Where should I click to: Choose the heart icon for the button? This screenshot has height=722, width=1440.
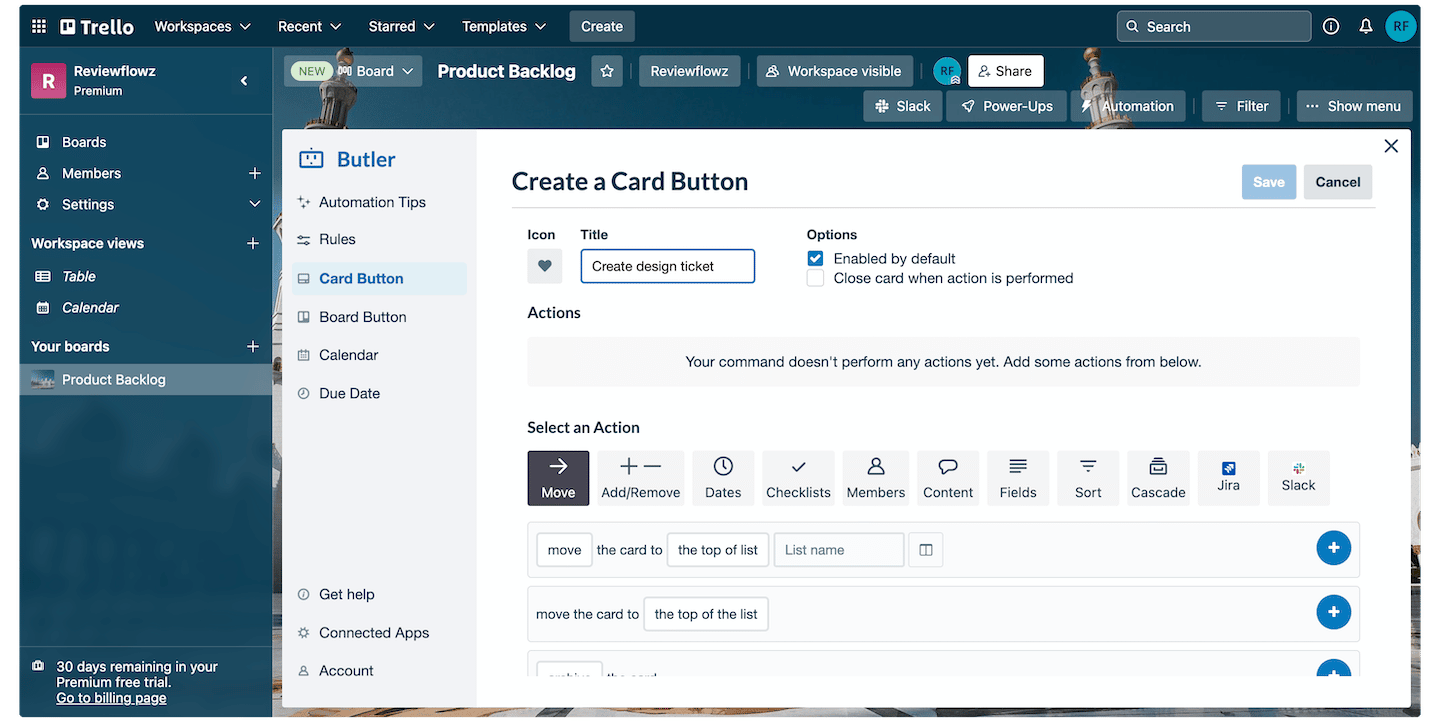(544, 266)
